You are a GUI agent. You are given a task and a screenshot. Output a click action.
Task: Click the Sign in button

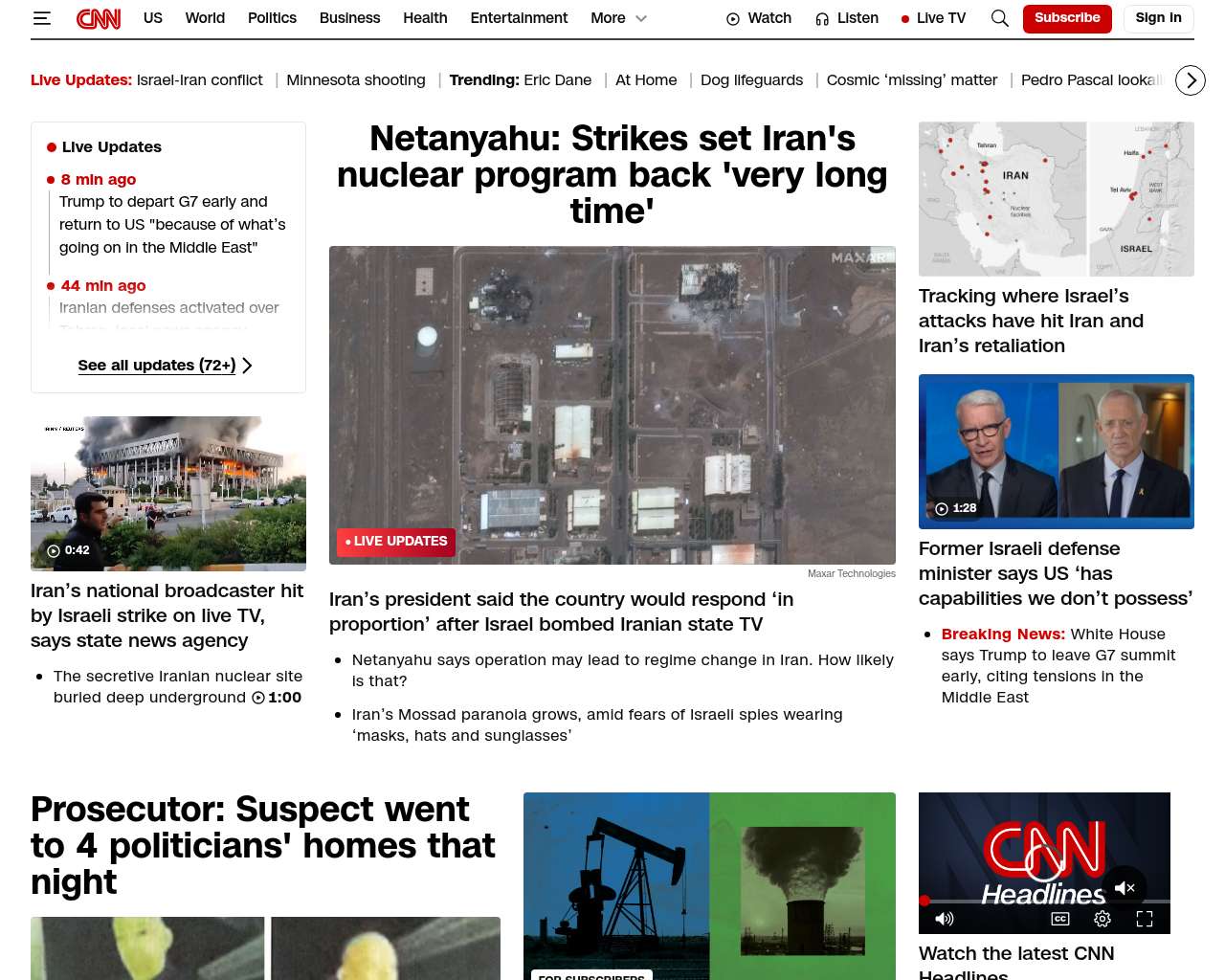1158,18
